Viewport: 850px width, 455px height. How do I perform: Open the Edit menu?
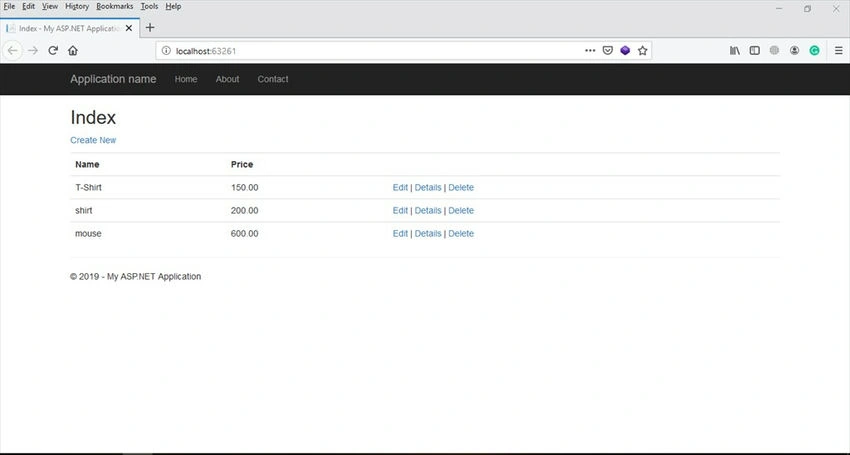pyautogui.click(x=28, y=7)
